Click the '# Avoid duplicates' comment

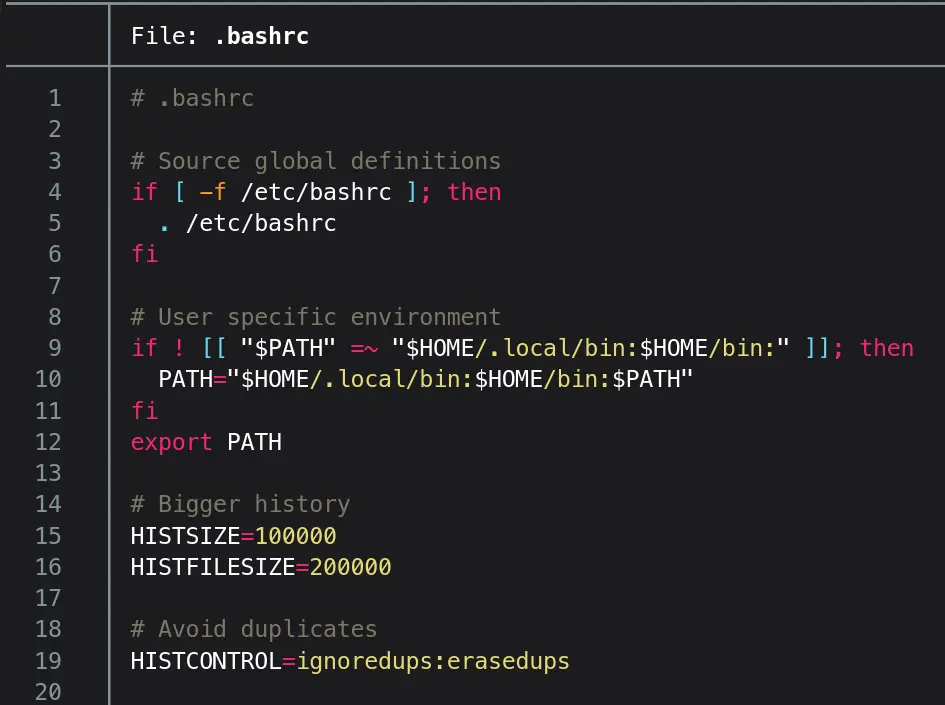254,629
